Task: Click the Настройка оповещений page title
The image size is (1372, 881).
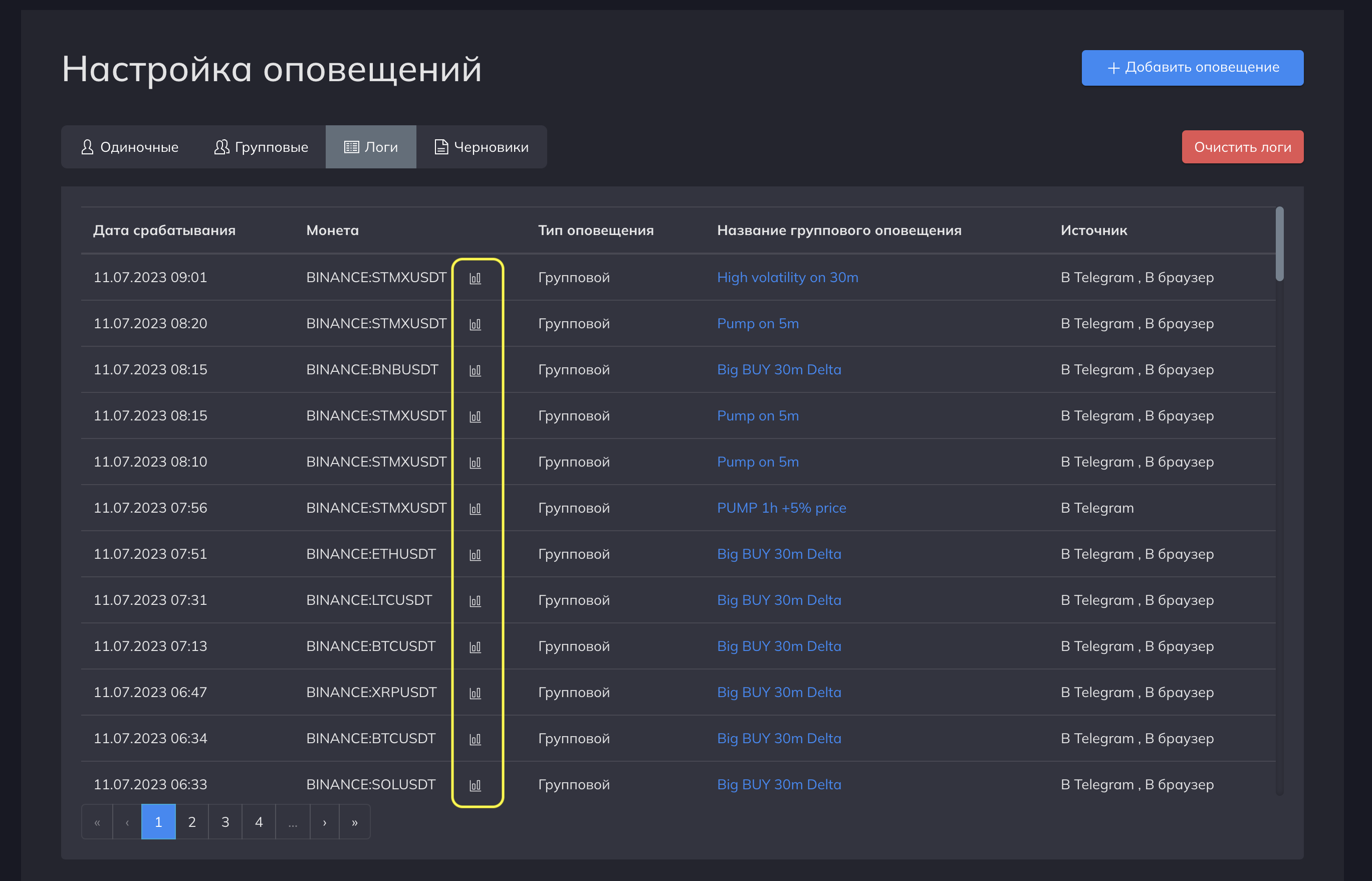Action: [272, 69]
